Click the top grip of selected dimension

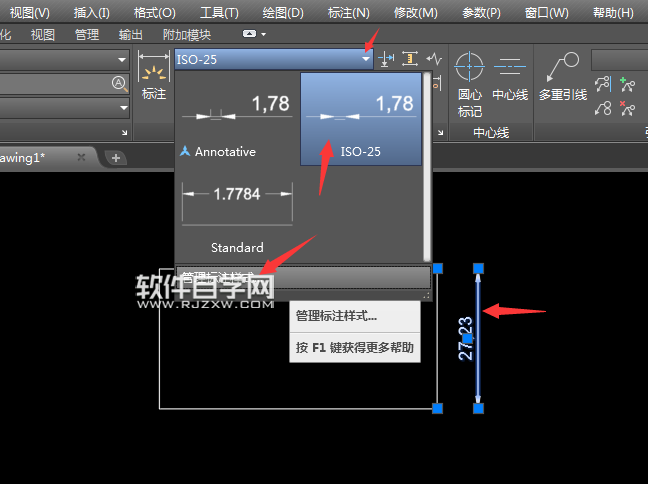click(x=478, y=268)
